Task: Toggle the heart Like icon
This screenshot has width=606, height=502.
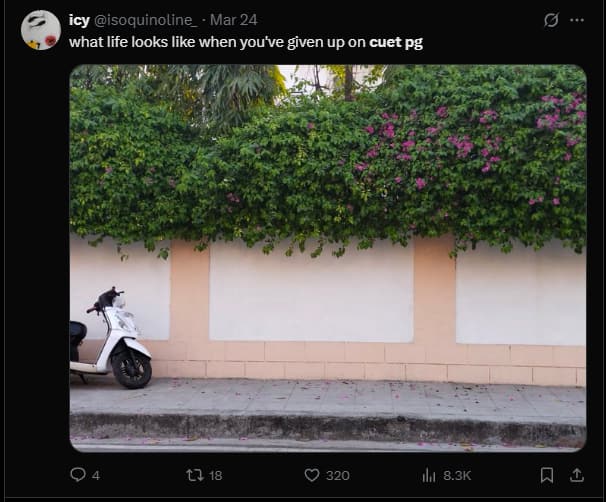Action: 312,475
